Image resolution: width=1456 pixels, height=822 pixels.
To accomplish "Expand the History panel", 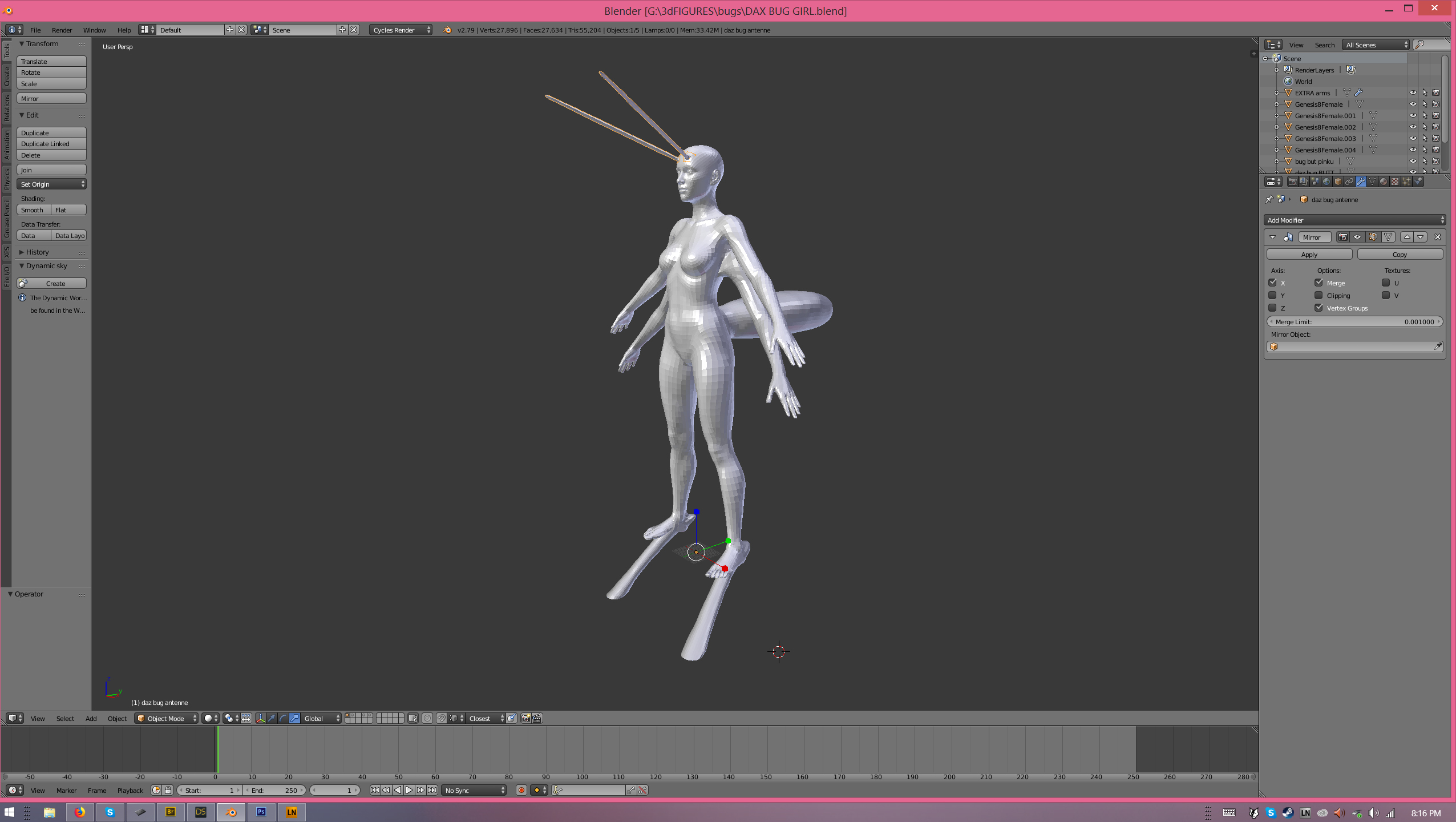I will [37, 252].
